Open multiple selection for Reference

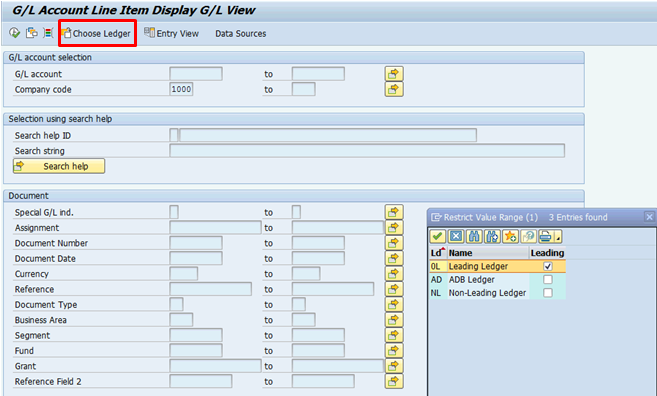394,289
